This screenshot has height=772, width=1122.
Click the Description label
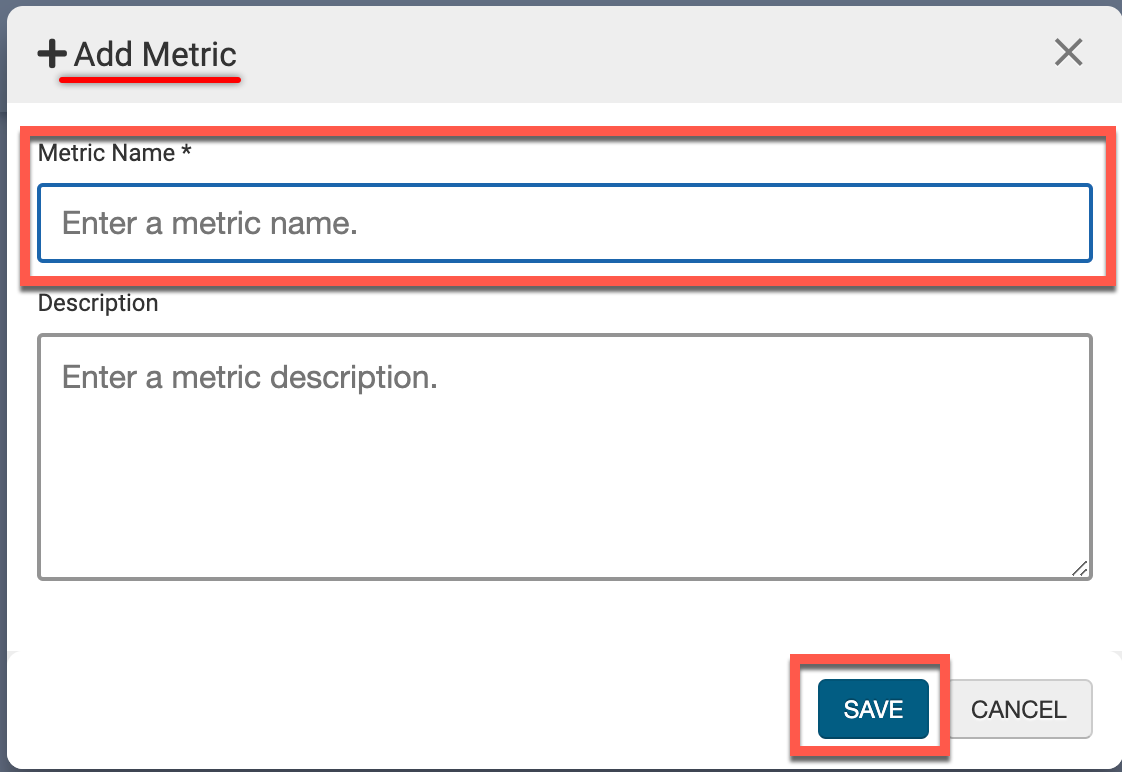(x=98, y=303)
